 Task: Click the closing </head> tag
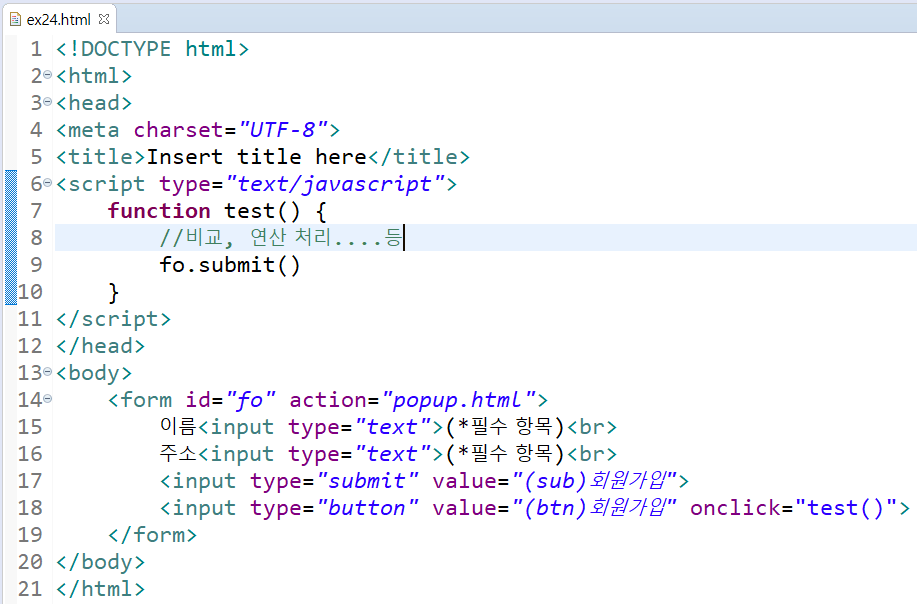[100, 346]
